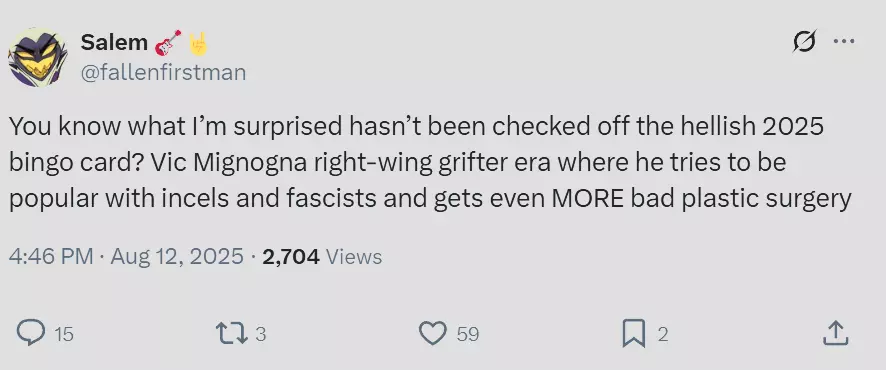Click the Aug 12, 2025 date
Screen dimensions: 886x370
click(x=177, y=256)
